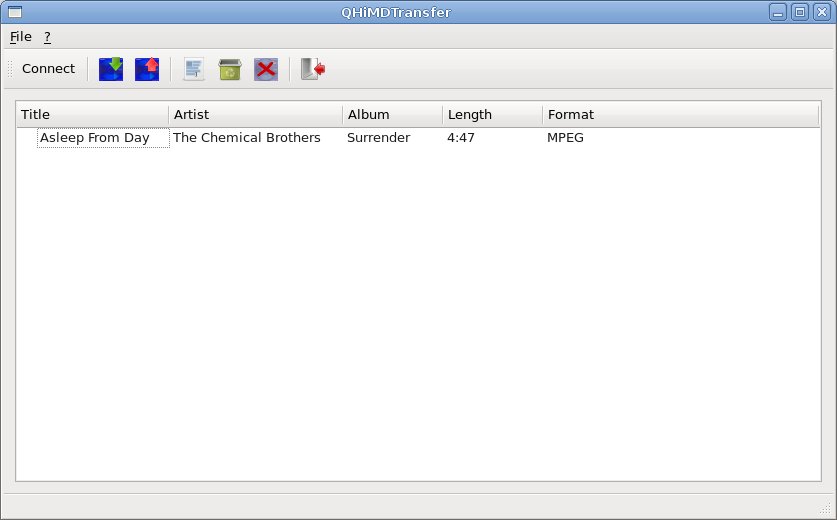This screenshot has height=520, width=837.
Task: Click the Length column header
Action: [492, 114]
